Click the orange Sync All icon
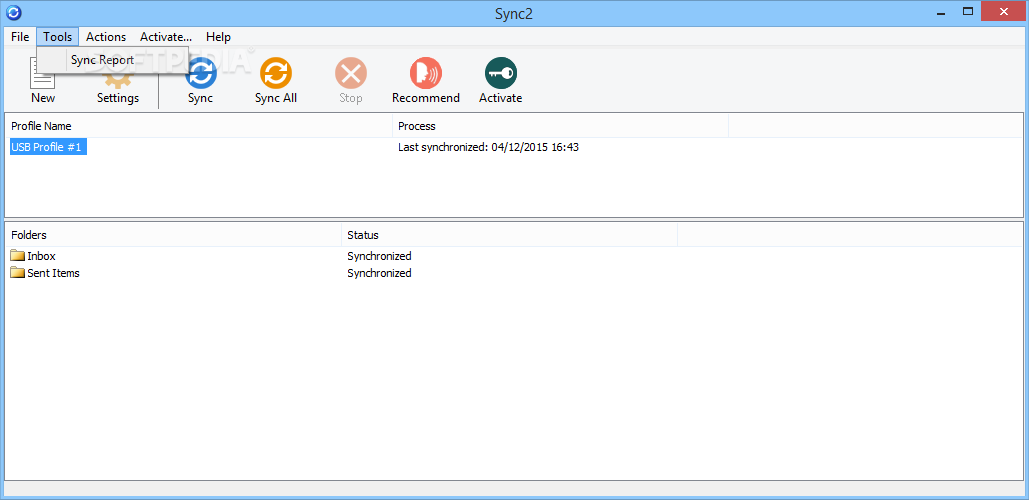The image size is (1029, 500). tap(276, 73)
